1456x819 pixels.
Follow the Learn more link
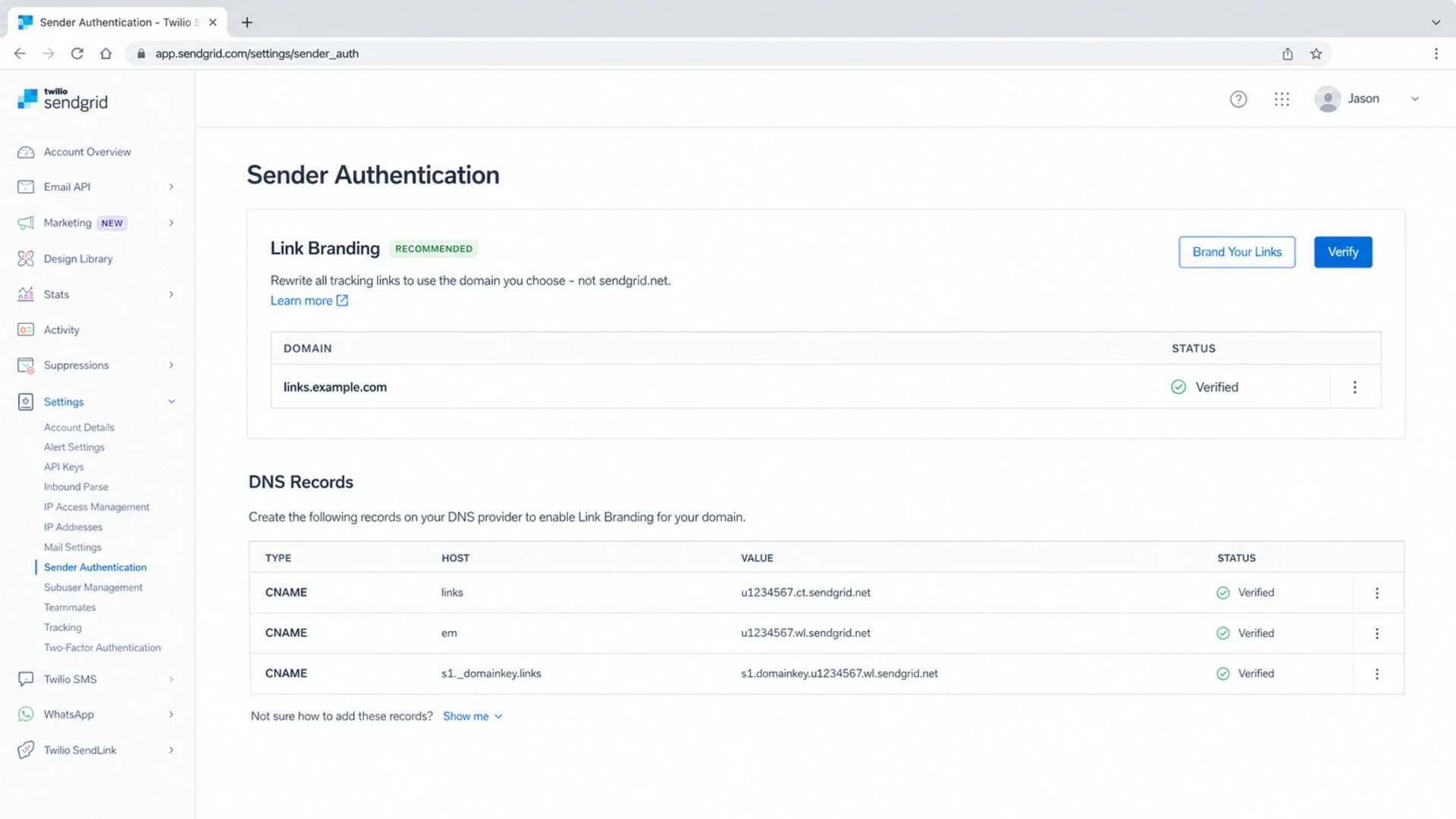pyautogui.click(x=309, y=301)
